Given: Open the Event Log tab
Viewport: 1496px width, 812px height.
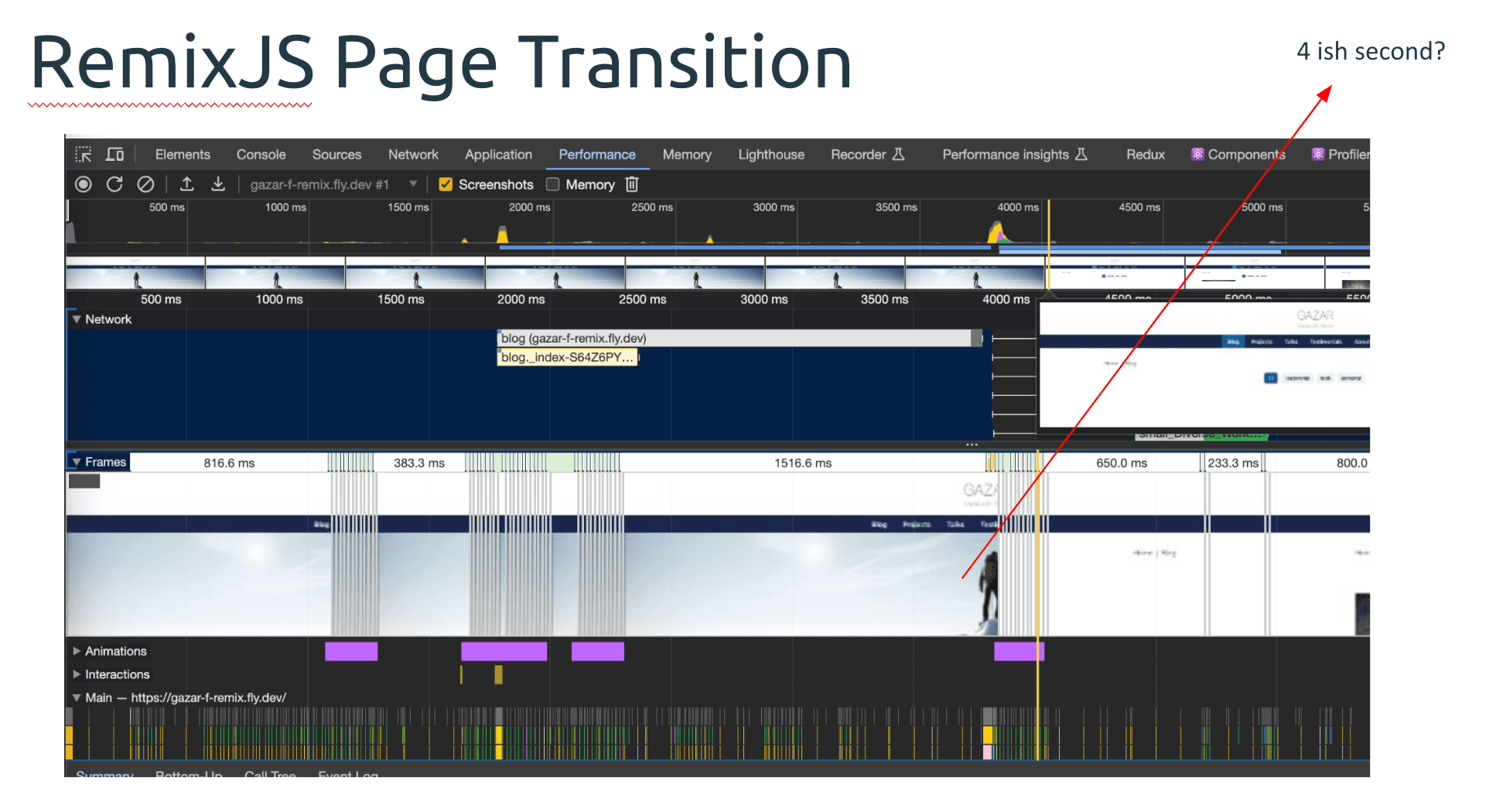Looking at the screenshot, I should pyautogui.click(x=348, y=773).
